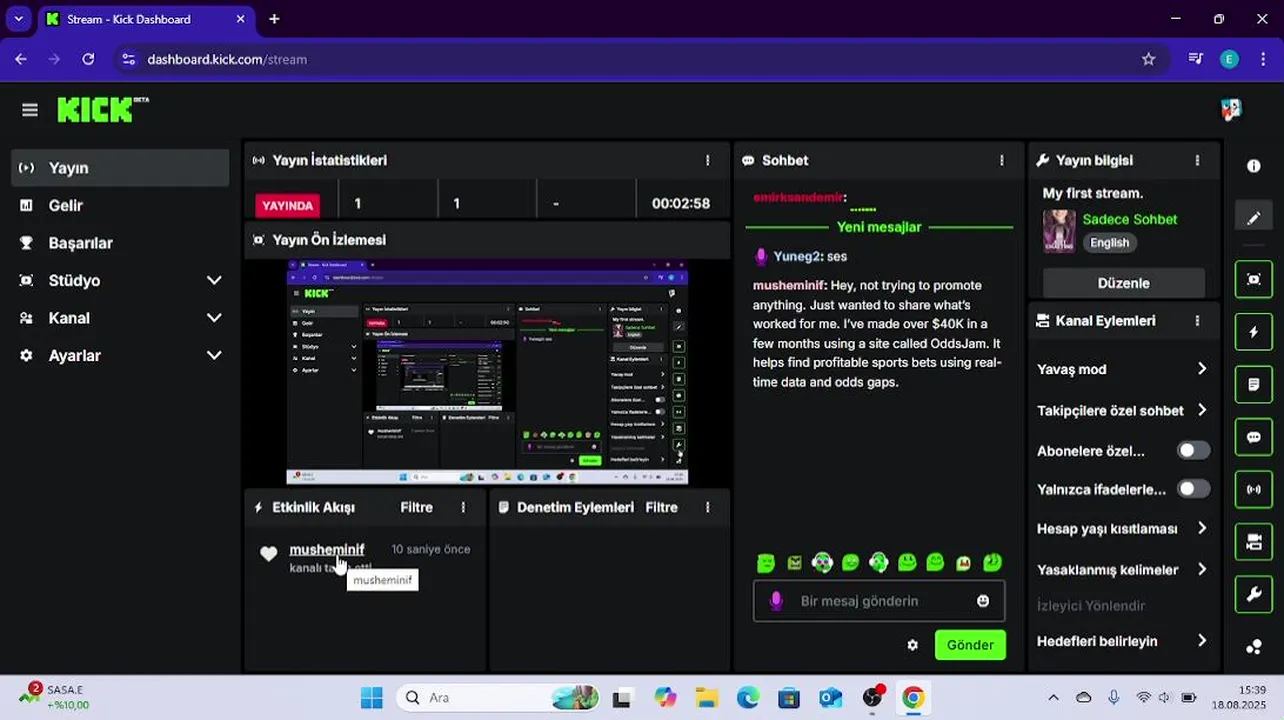Open Takipçilere özel sohbet options
The image size is (1284, 720).
pos(1124,410)
